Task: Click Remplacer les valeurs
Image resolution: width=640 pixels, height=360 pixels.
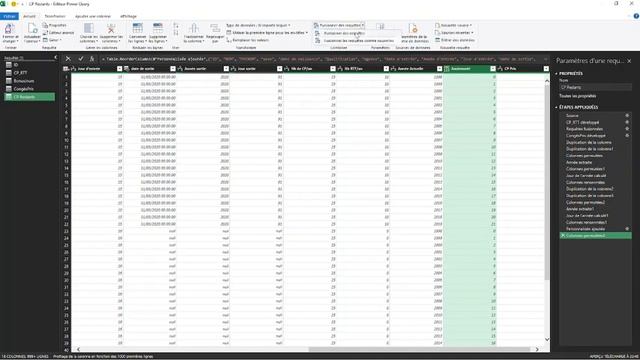Action: pos(247,40)
